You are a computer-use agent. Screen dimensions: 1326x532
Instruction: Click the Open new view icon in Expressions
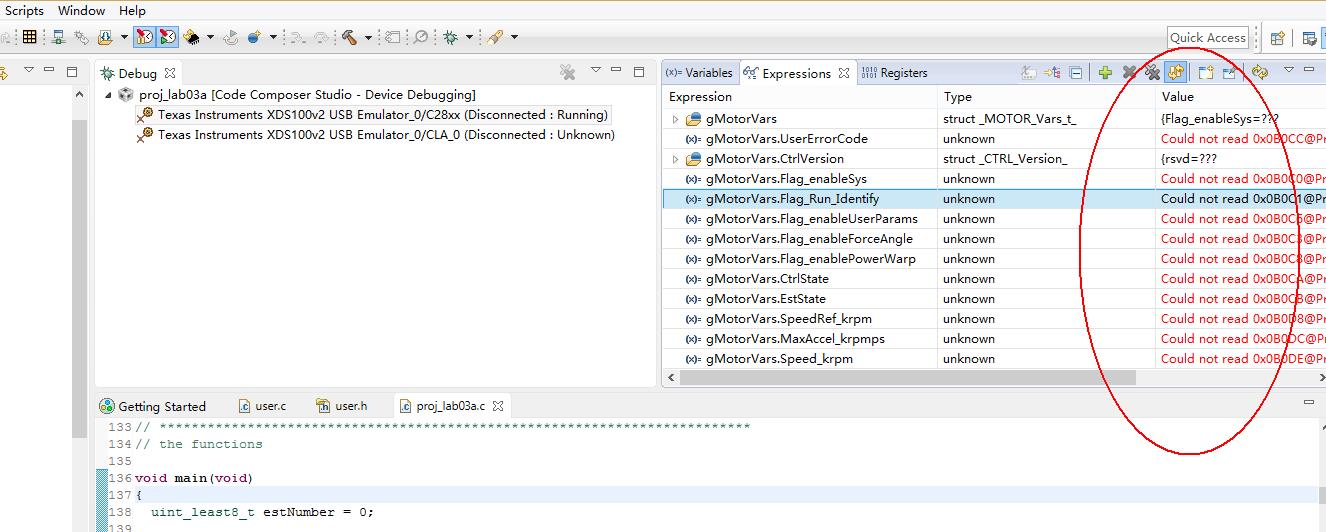point(1205,72)
